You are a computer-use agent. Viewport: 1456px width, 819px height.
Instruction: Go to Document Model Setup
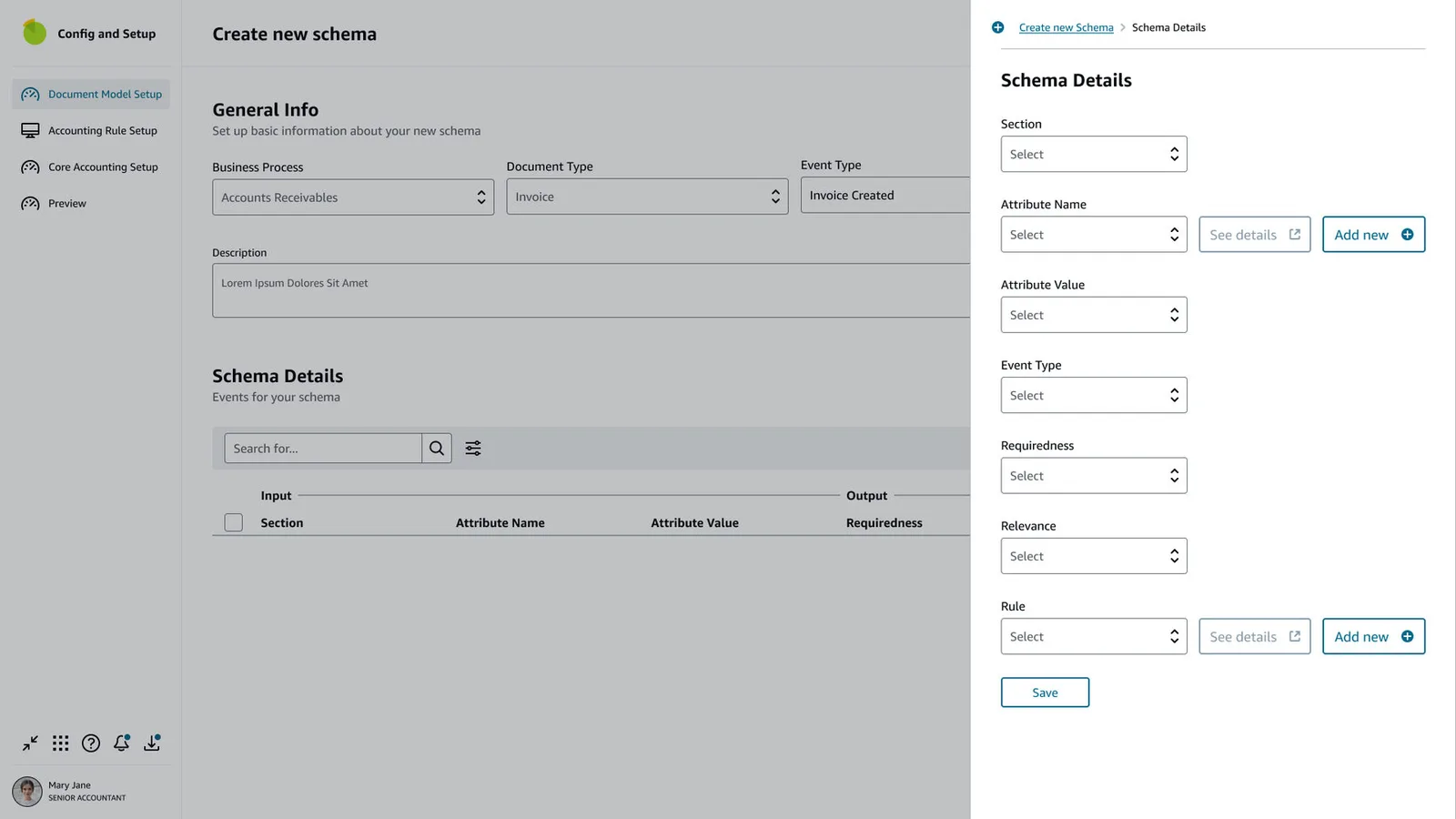pyautogui.click(x=91, y=95)
